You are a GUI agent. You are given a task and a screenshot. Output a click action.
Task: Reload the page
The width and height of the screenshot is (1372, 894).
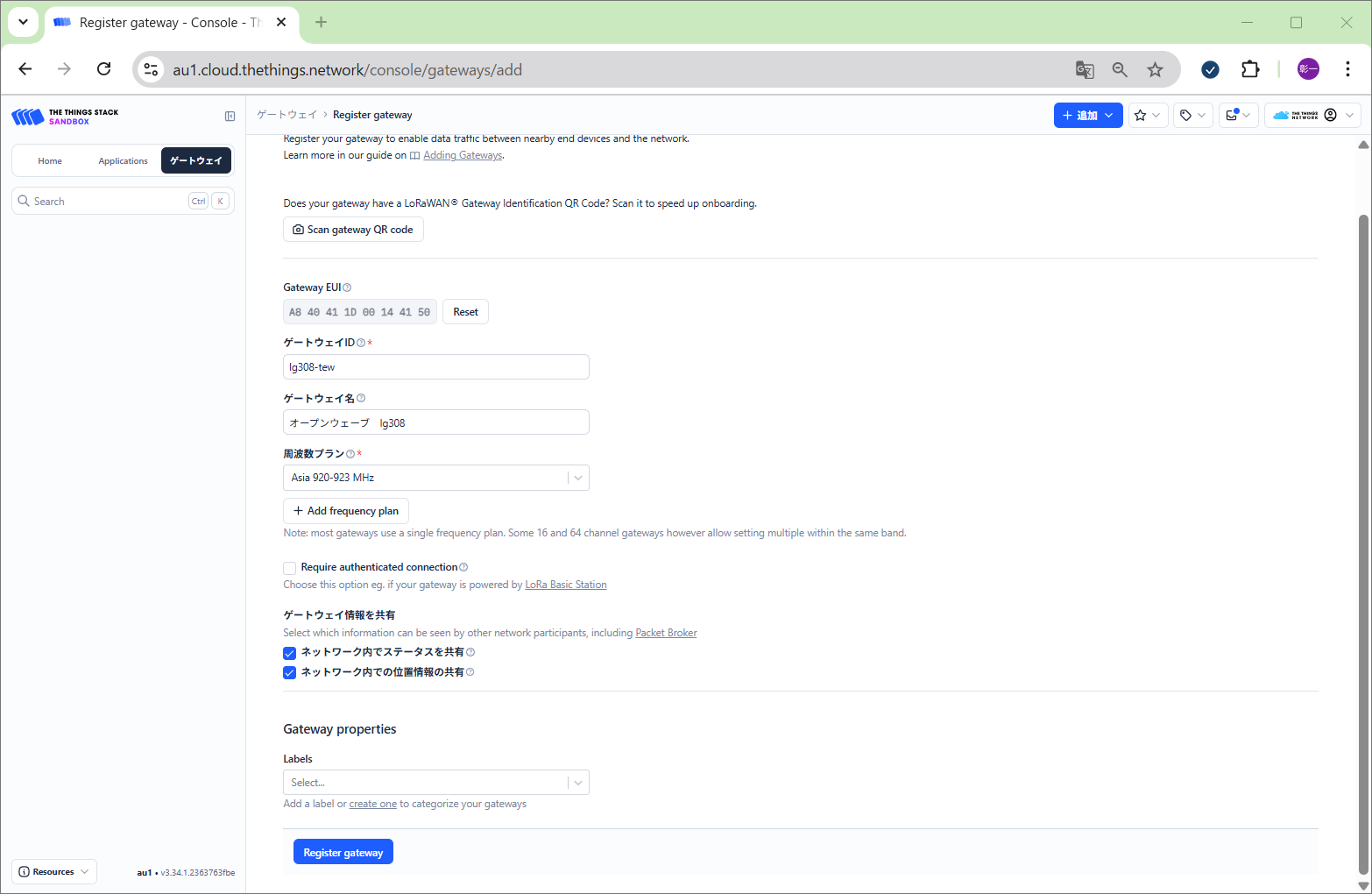(104, 69)
